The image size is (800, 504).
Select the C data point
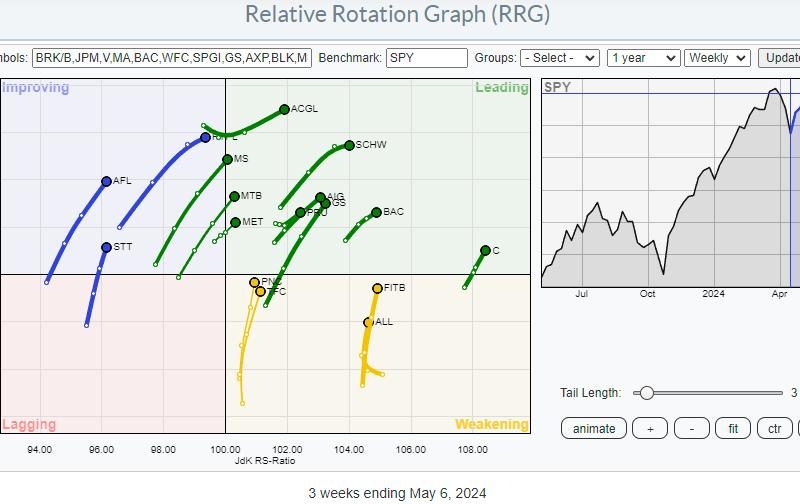[x=485, y=250]
